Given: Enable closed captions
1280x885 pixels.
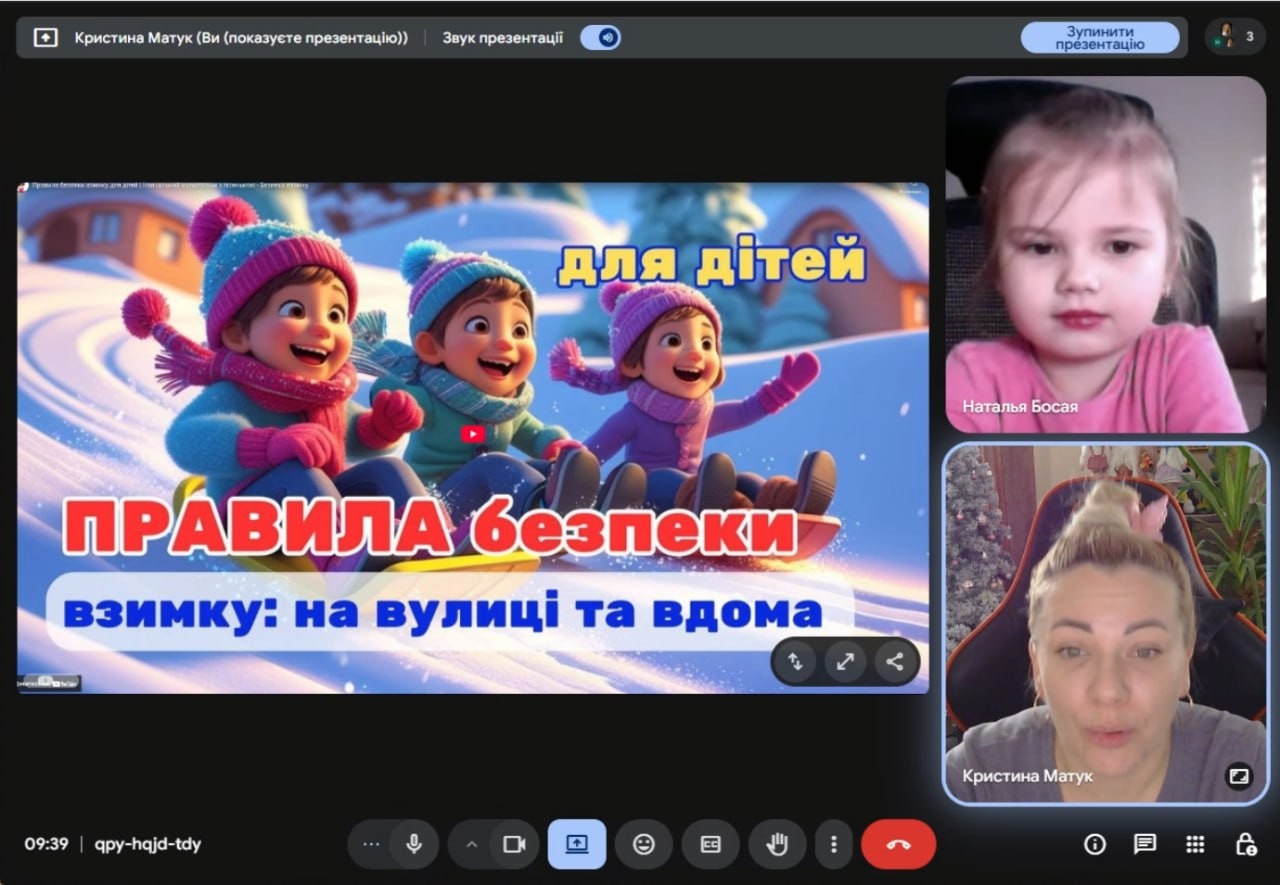Looking at the screenshot, I should point(711,844).
